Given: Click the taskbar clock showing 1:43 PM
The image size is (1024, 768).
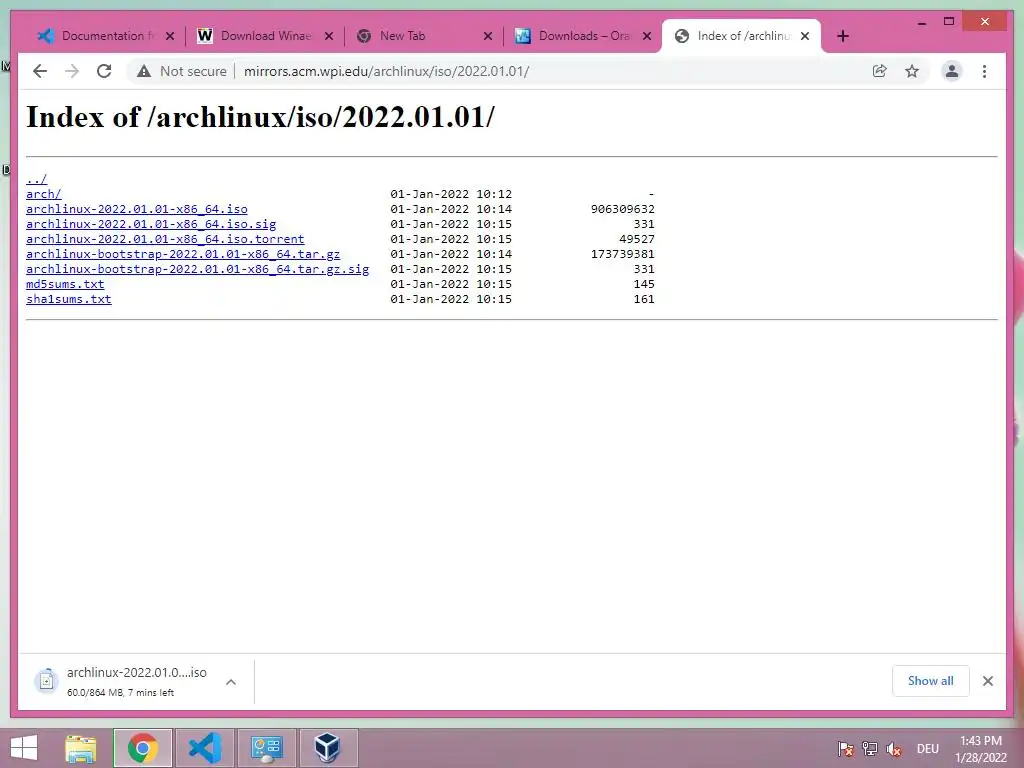Looking at the screenshot, I should pos(980,749).
